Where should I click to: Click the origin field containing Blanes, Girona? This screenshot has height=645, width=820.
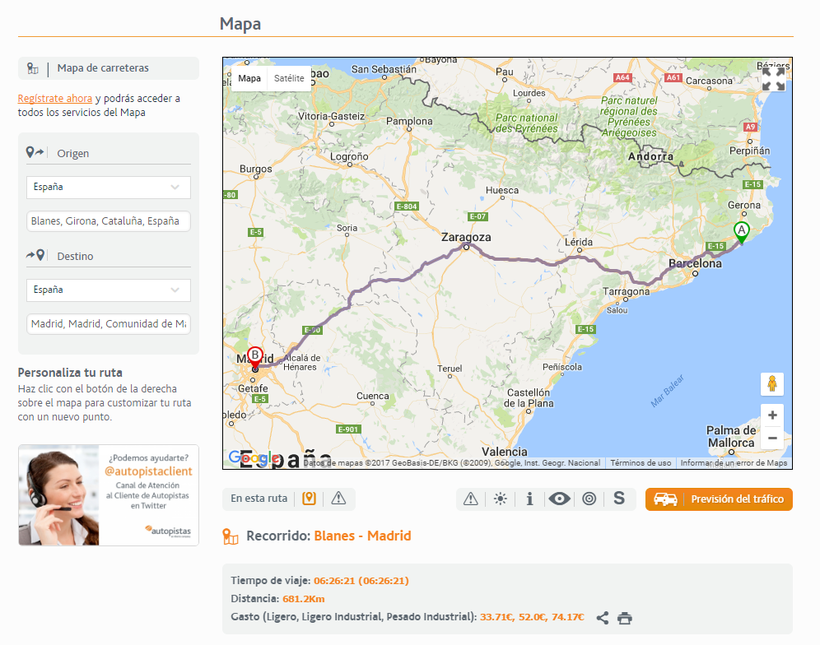coord(108,221)
